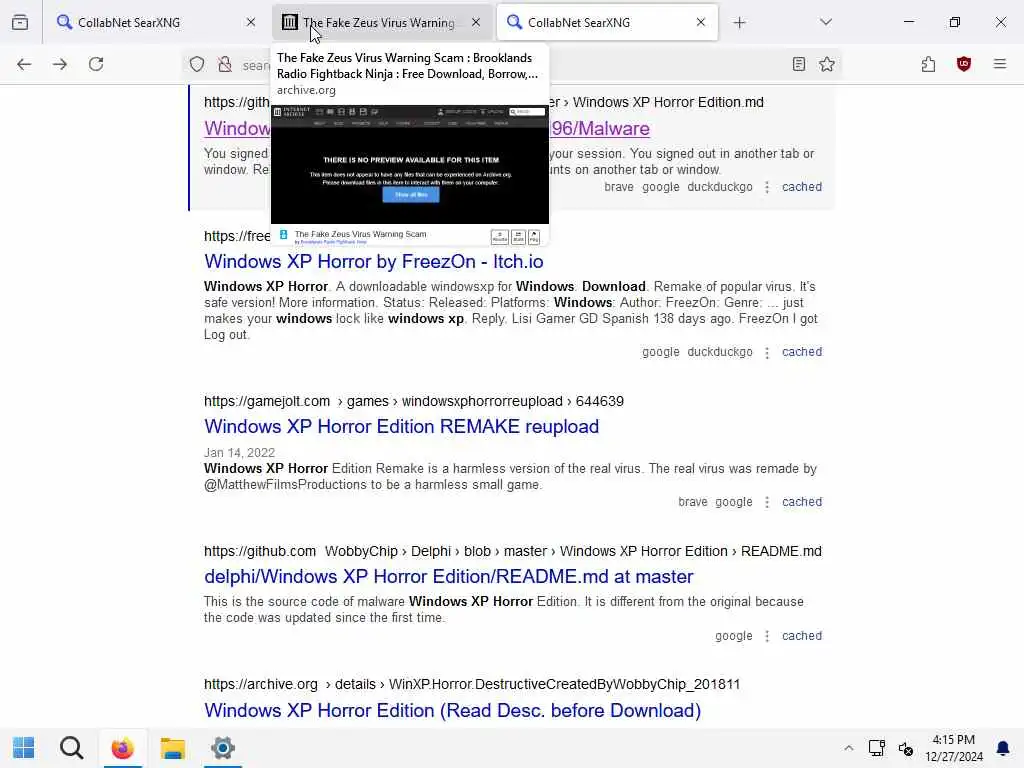This screenshot has height=768, width=1024.
Task: Open delphi/Windows XP Horror Edition README.md link
Action: [449, 577]
